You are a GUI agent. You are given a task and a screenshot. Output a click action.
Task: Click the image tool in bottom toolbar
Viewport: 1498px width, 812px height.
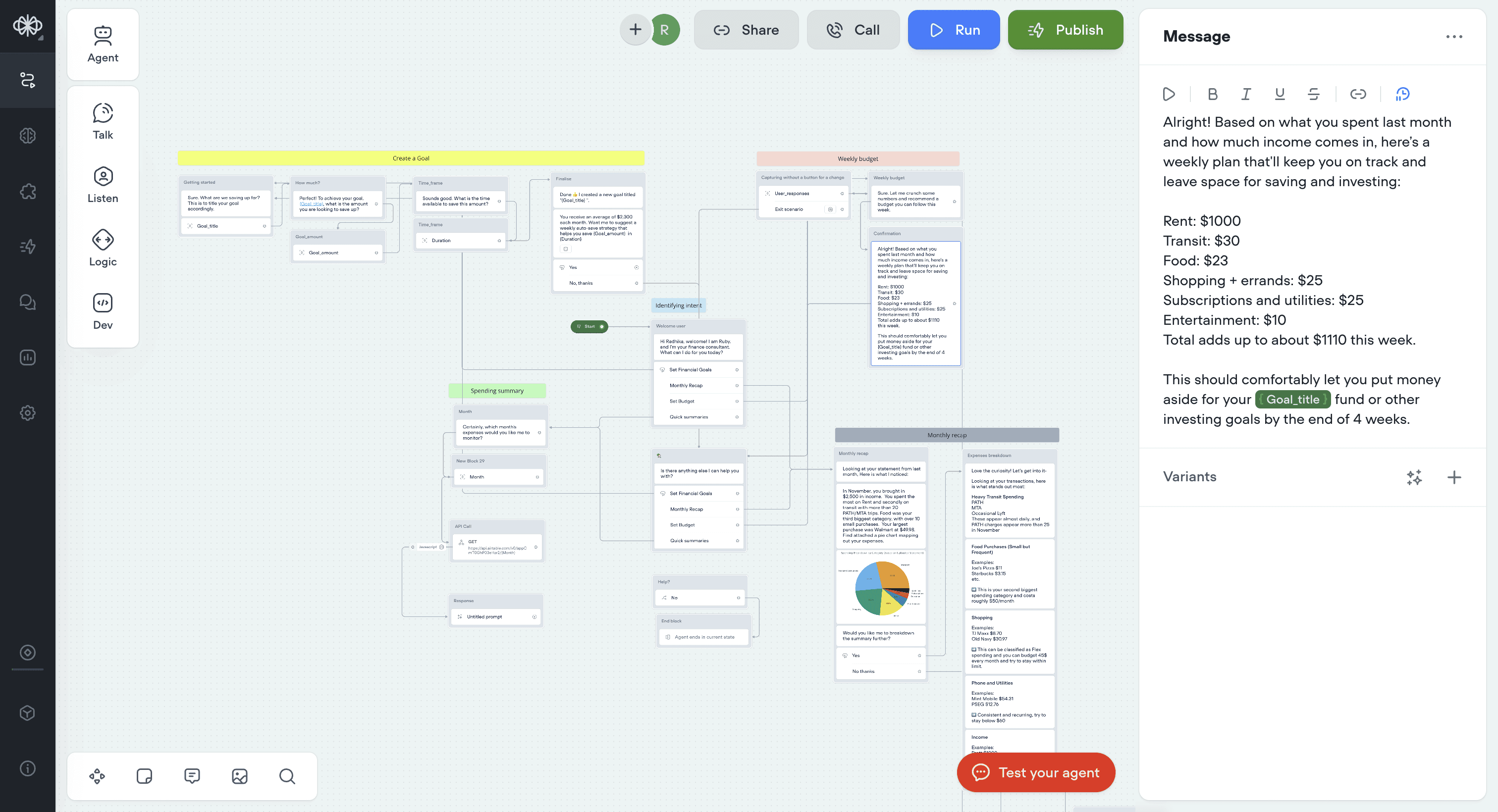tap(240, 776)
